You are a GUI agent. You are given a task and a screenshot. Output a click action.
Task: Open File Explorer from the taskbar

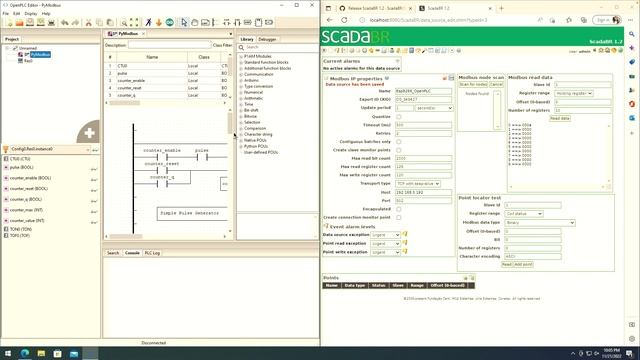click(41, 353)
